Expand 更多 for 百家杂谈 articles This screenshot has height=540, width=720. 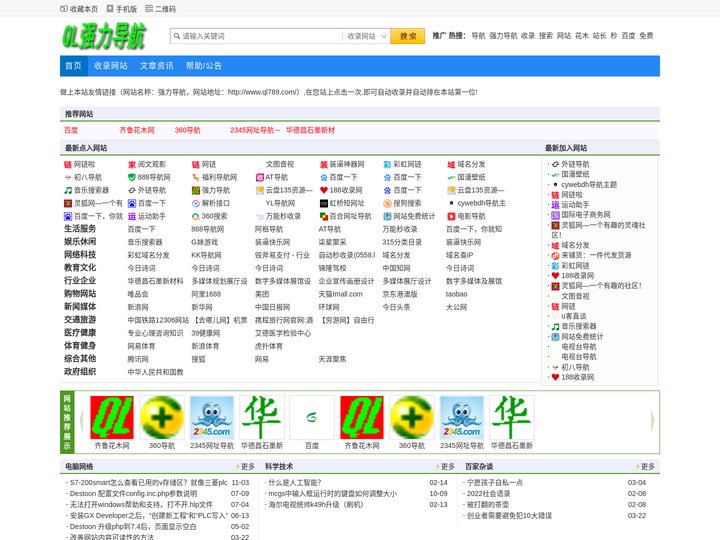pyautogui.click(x=646, y=467)
